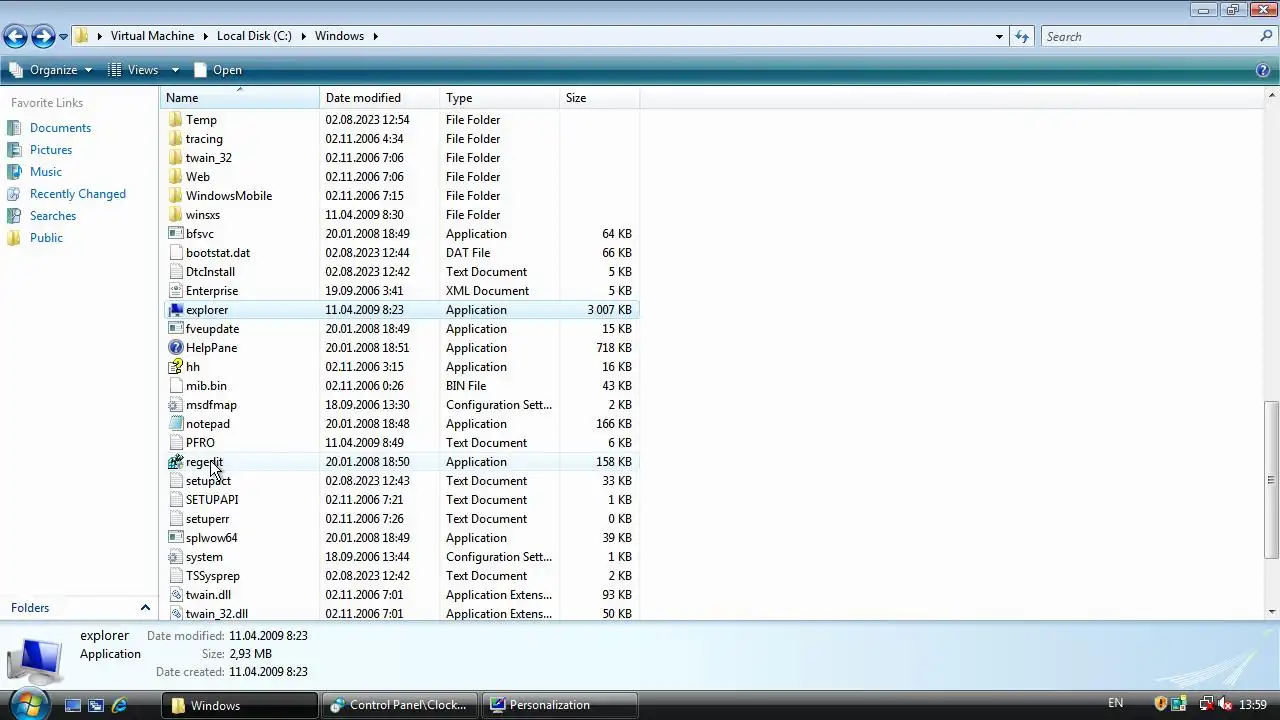Screen dimensions: 1280x720
Task: Select Local Disk (C:) in breadcrumb
Action: click(254, 36)
